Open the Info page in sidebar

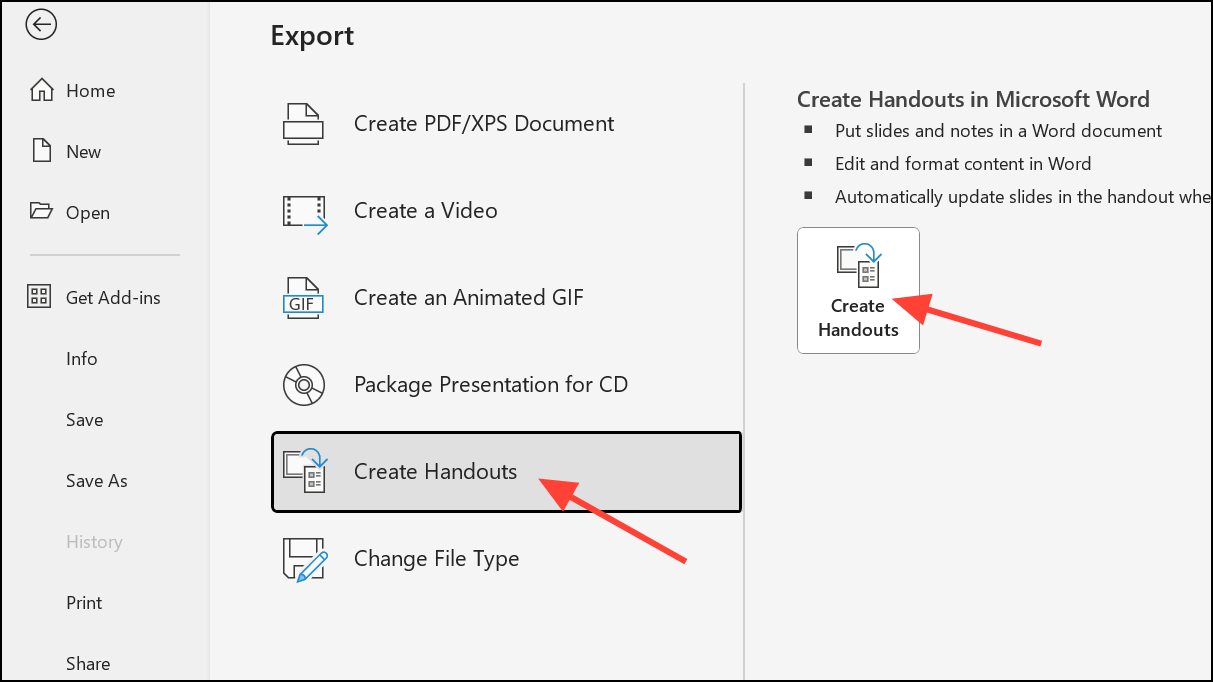pos(82,359)
